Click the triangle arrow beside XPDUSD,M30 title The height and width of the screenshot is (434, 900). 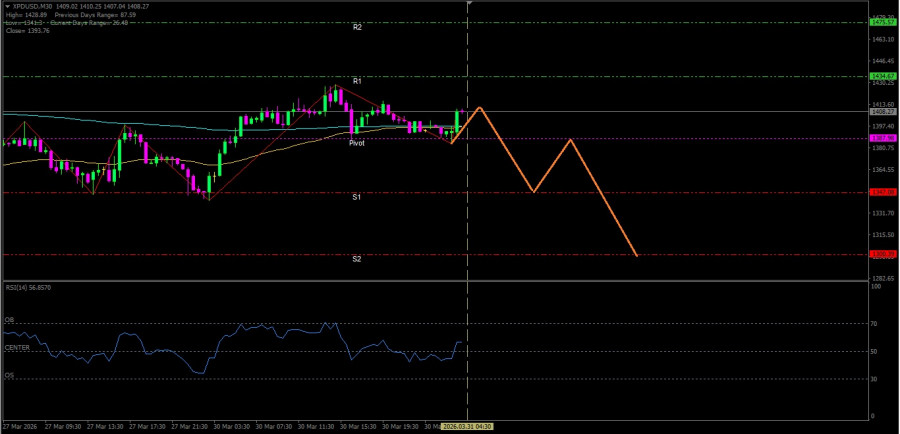click(x=8, y=6)
